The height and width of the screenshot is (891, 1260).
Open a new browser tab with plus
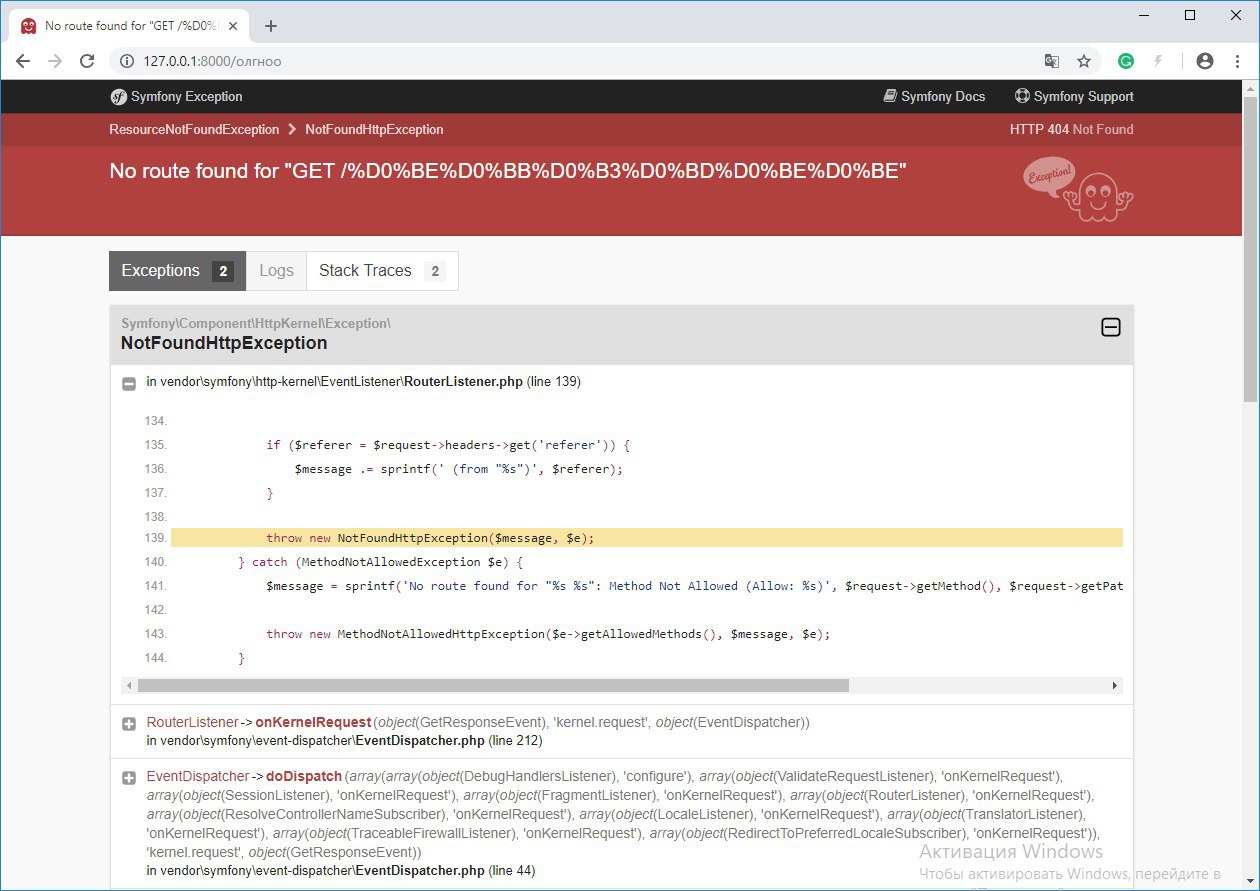click(x=270, y=26)
